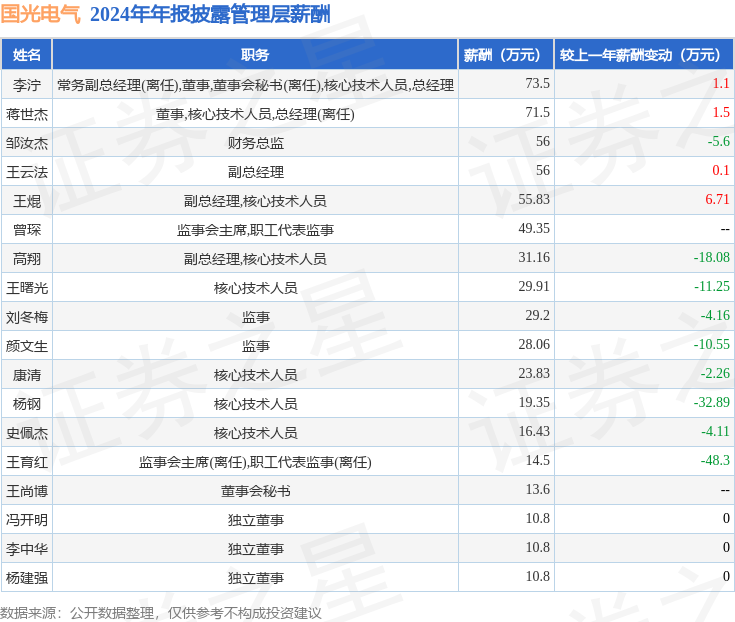Viewport: 735px width, 622px height.
Task: Click the salary value 13.6
Action: pyautogui.click(x=537, y=489)
